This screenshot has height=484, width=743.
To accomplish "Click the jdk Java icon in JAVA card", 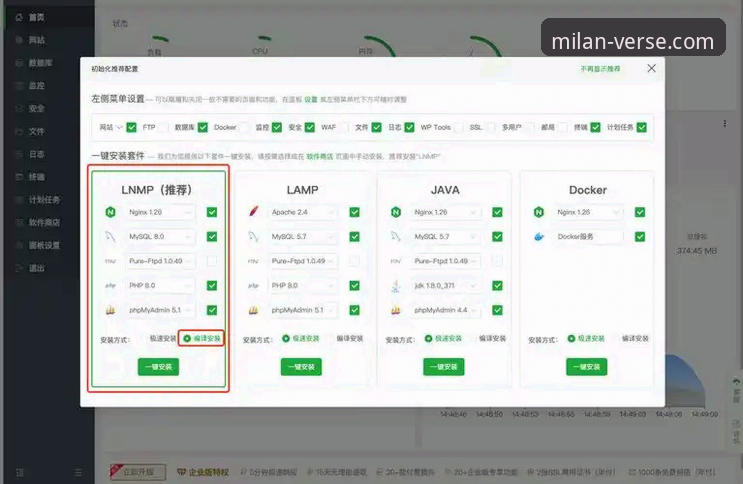I will 396,285.
